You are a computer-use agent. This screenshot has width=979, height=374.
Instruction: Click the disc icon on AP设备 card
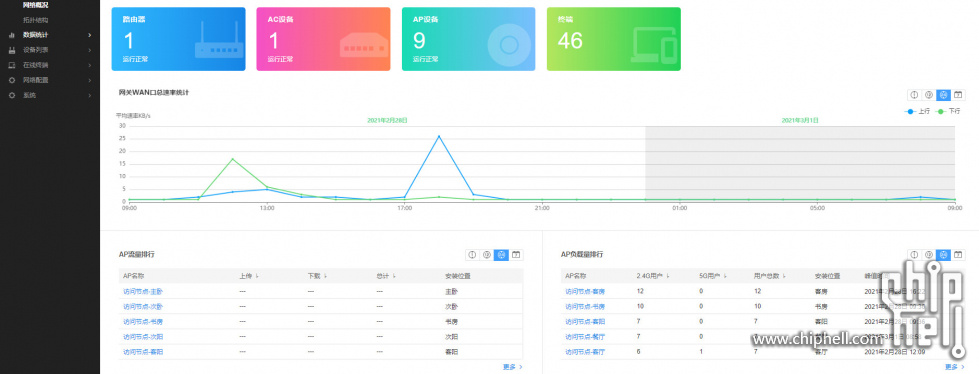(509, 45)
